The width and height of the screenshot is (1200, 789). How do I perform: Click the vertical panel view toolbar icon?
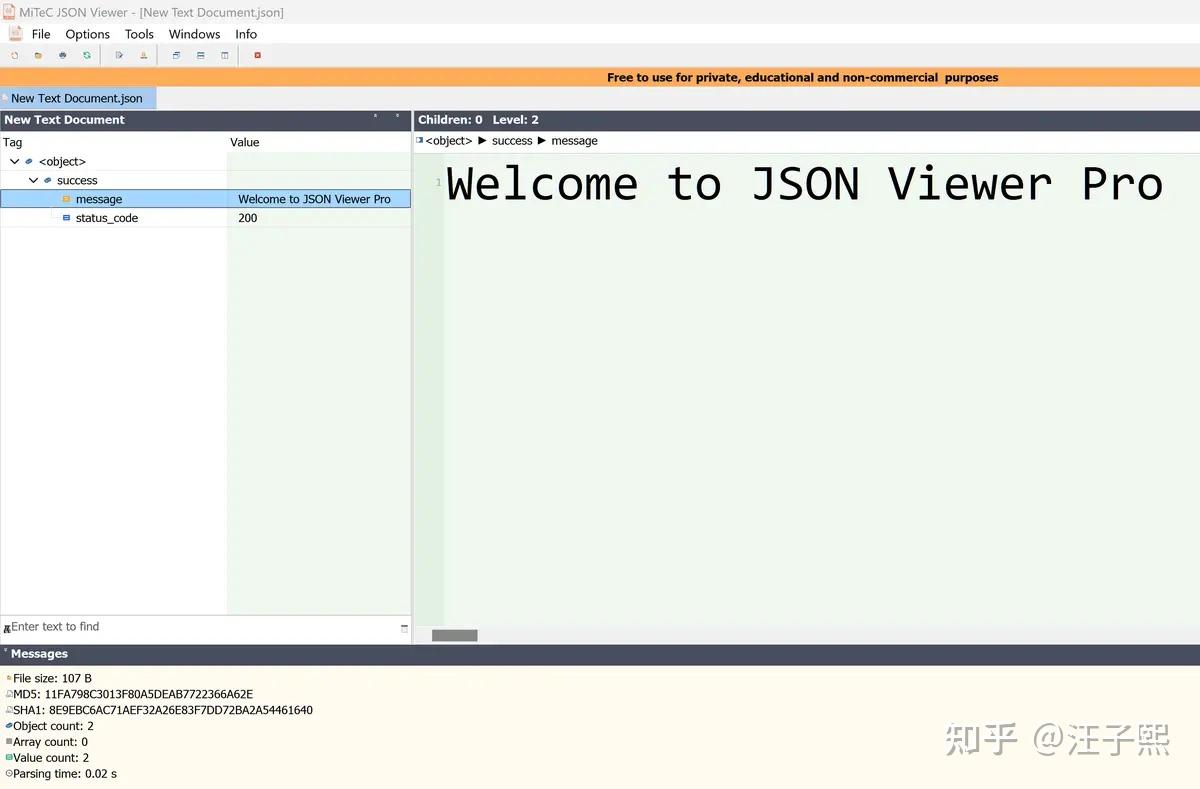[x=224, y=55]
